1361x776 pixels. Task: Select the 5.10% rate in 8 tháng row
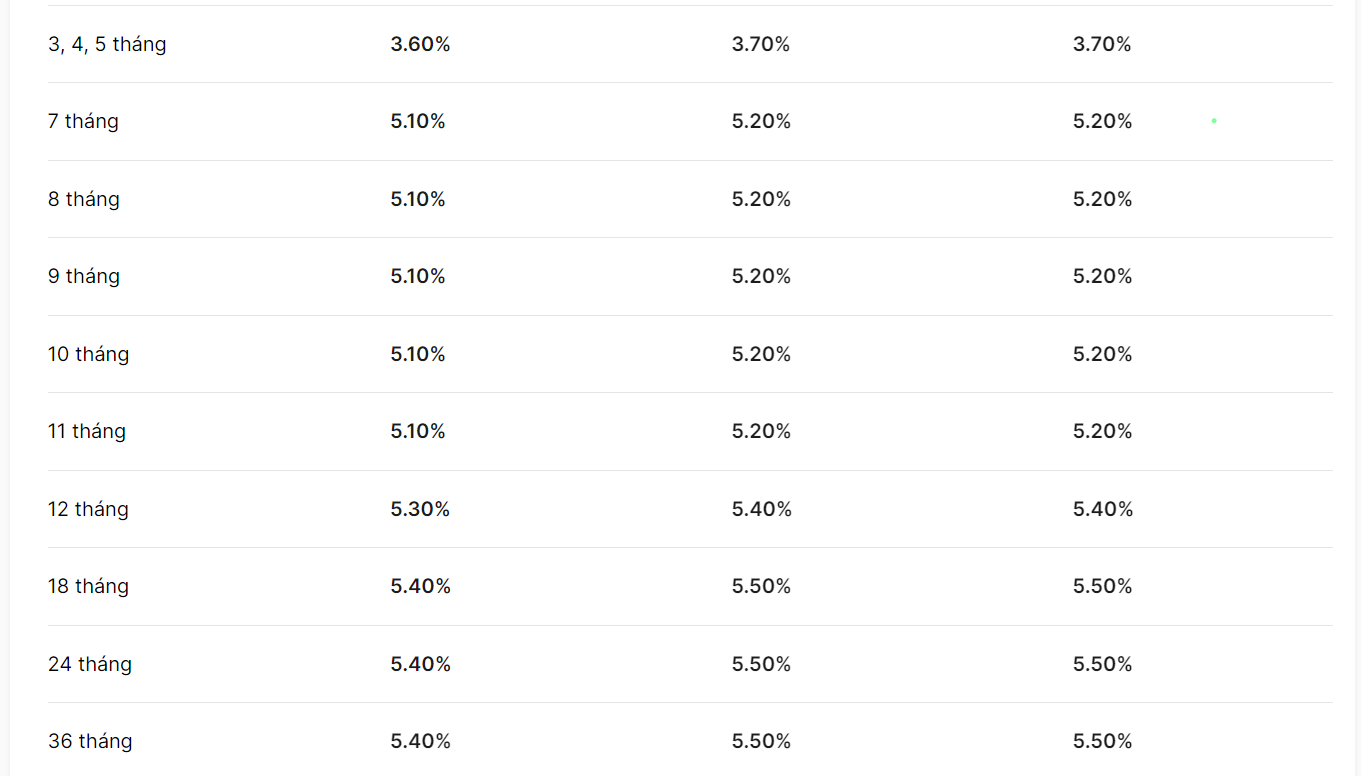[x=418, y=199]
